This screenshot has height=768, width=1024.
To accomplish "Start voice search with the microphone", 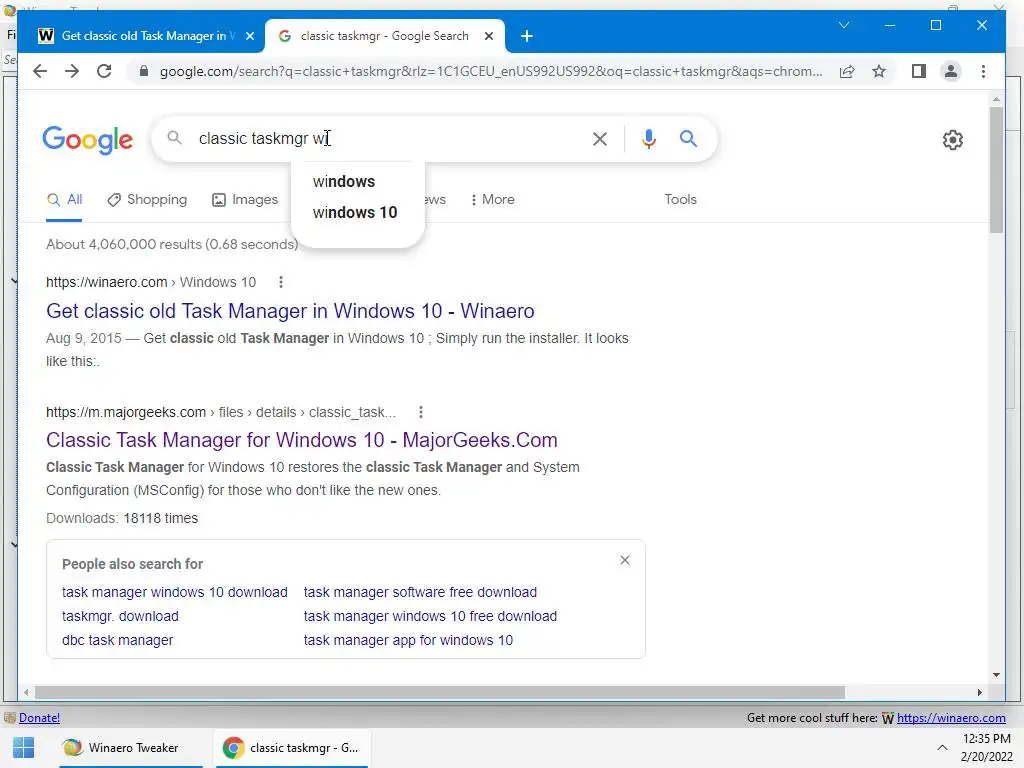I will click(x=648, y=138).
